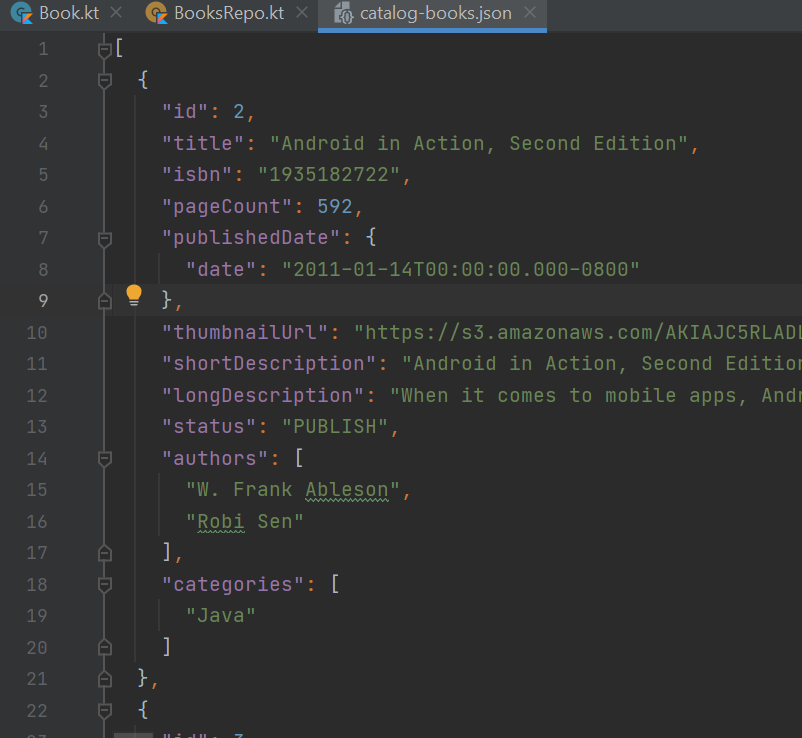The width and height of the screenshot is (802, 738).
Task: Click the Kotlin file icon on Book.kt tab
Action: point(20,15)
